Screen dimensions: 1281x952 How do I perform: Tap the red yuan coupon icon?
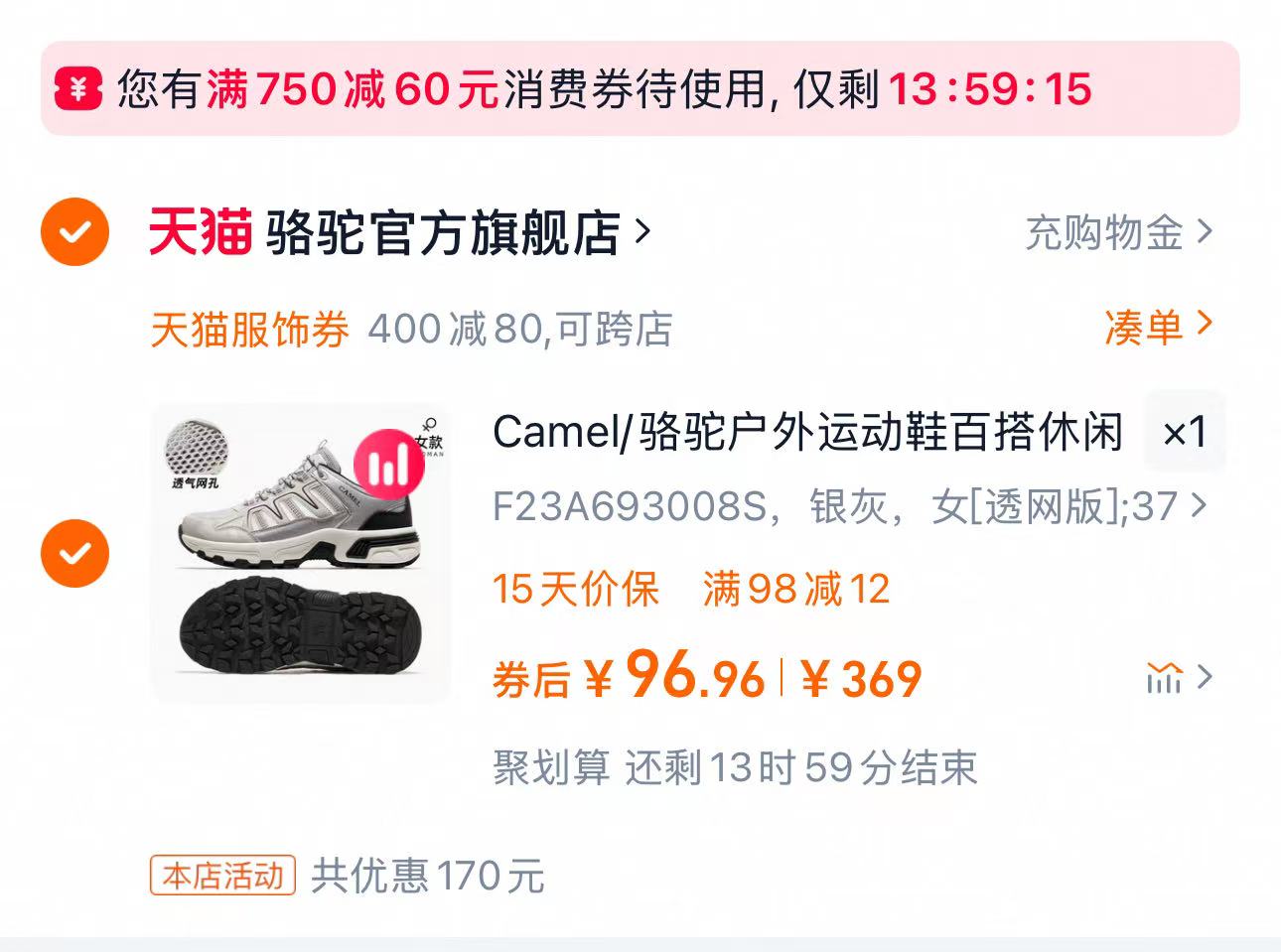tap(77, 89)
